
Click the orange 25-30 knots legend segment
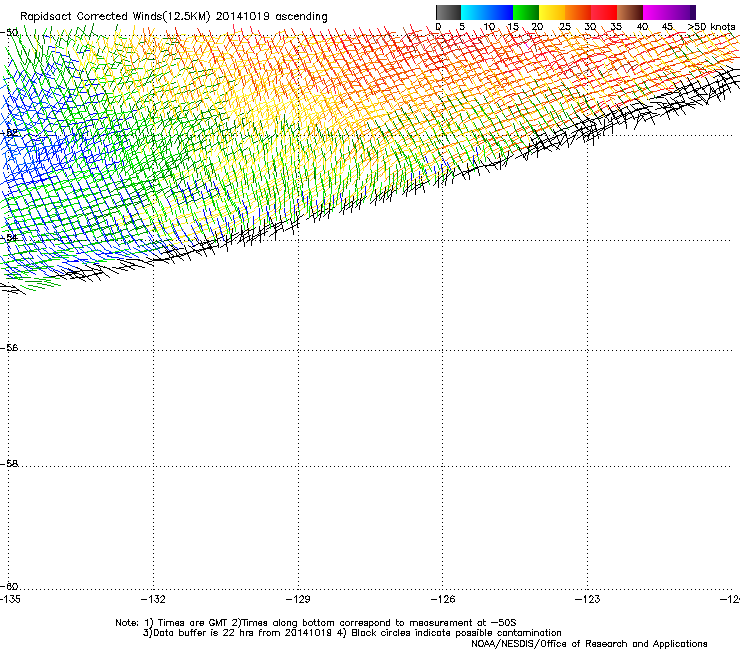pyautogui.click(x=578, y=12)
